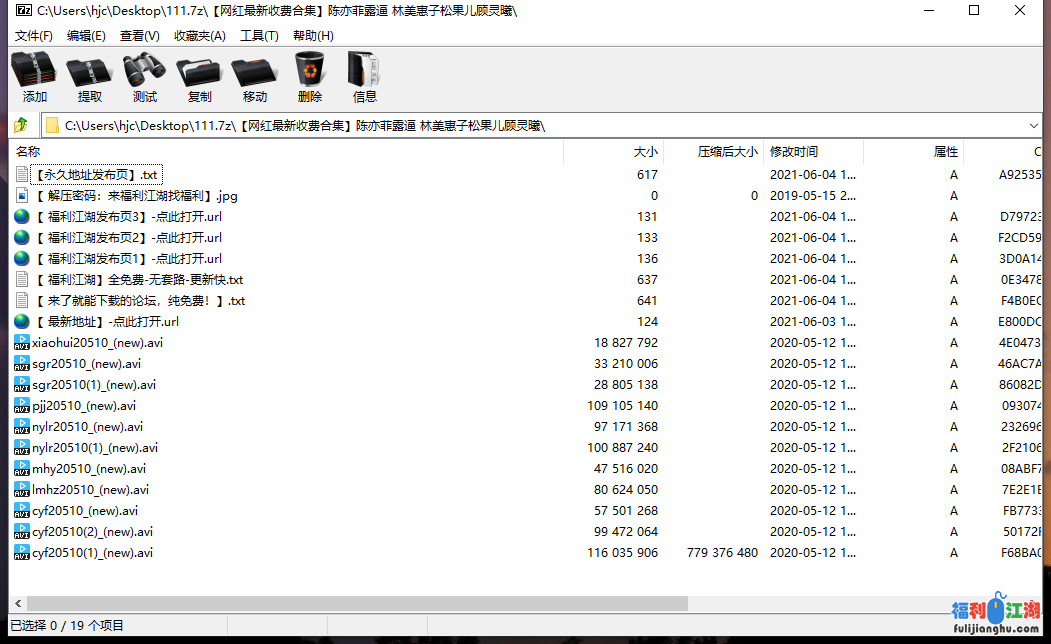Expand the address bar path dropdown

click(1034, 125)
